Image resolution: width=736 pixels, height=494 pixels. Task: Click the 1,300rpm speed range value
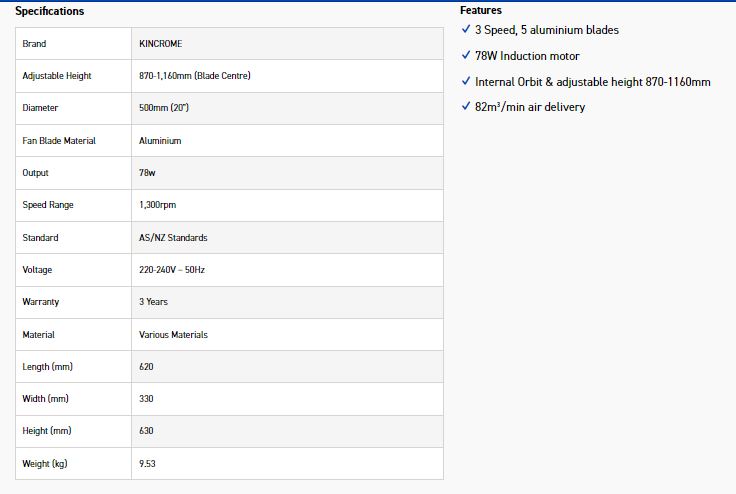pos(159,205)
